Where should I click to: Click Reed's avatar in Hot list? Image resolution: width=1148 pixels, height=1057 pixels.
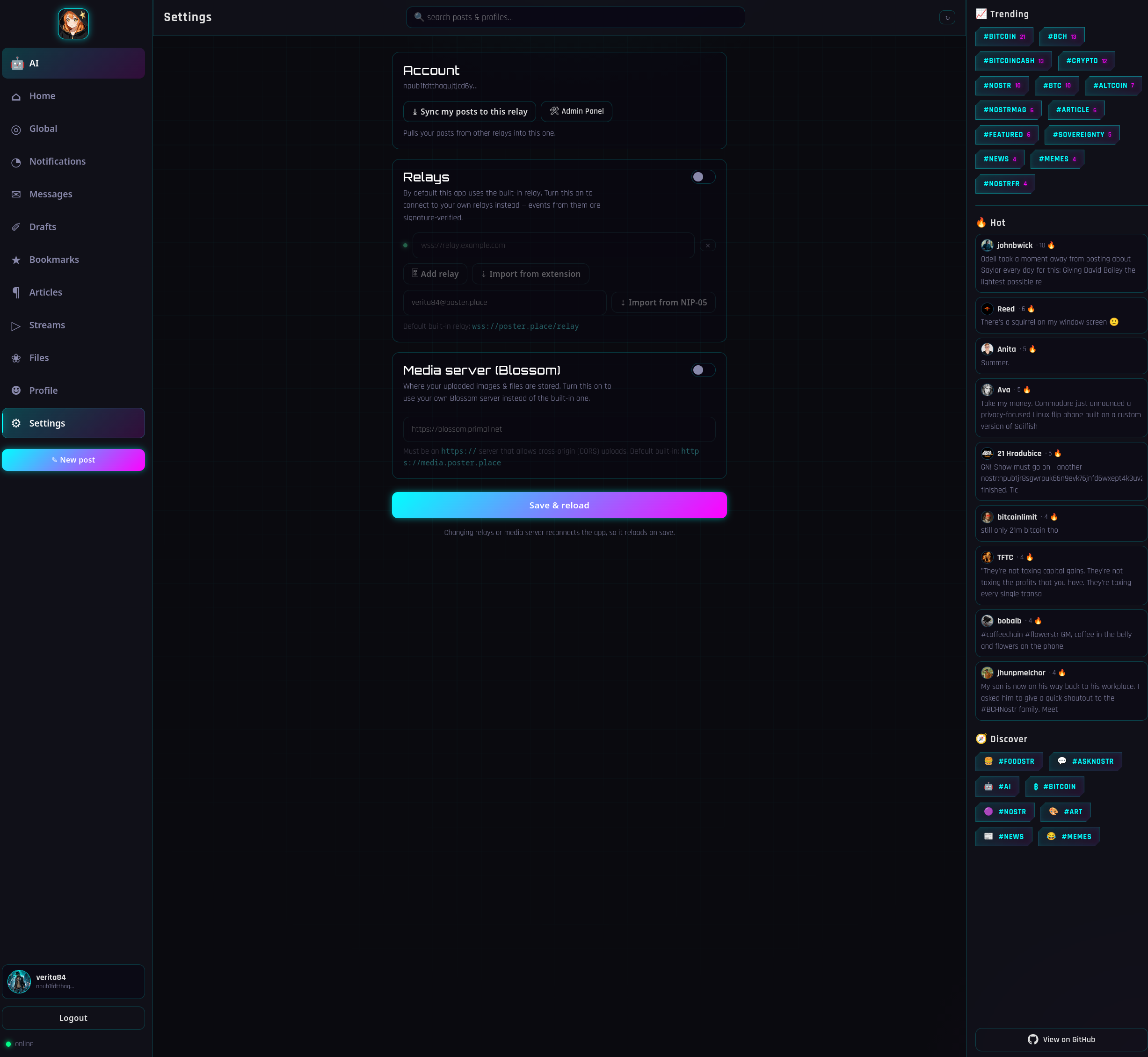point(987,309)
